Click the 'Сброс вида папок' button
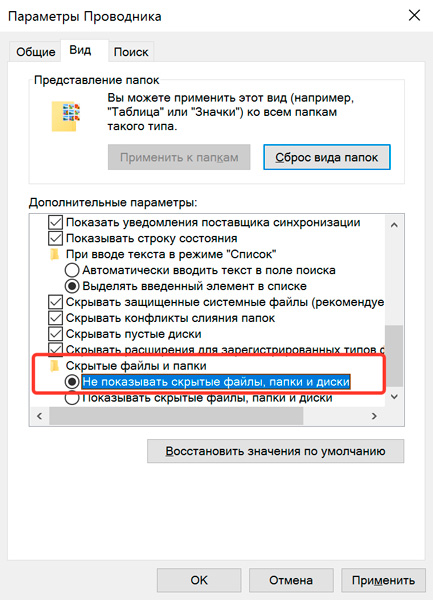This screenshot has height=600, width=433. point(327,157)
